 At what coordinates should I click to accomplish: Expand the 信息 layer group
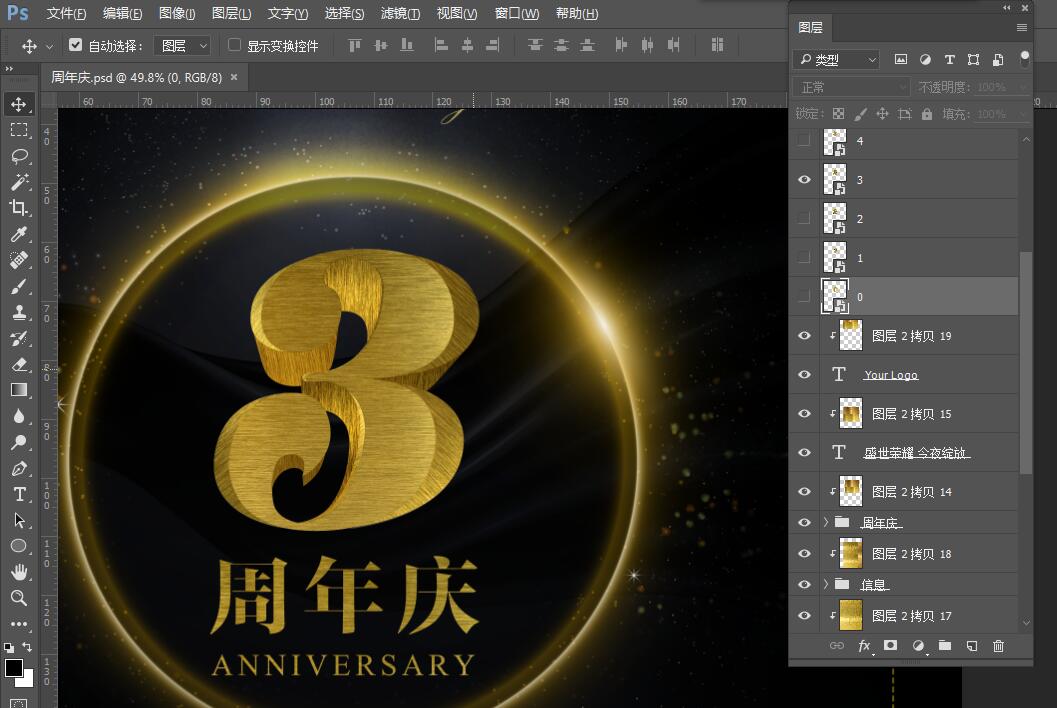click(x=826, y=584)
